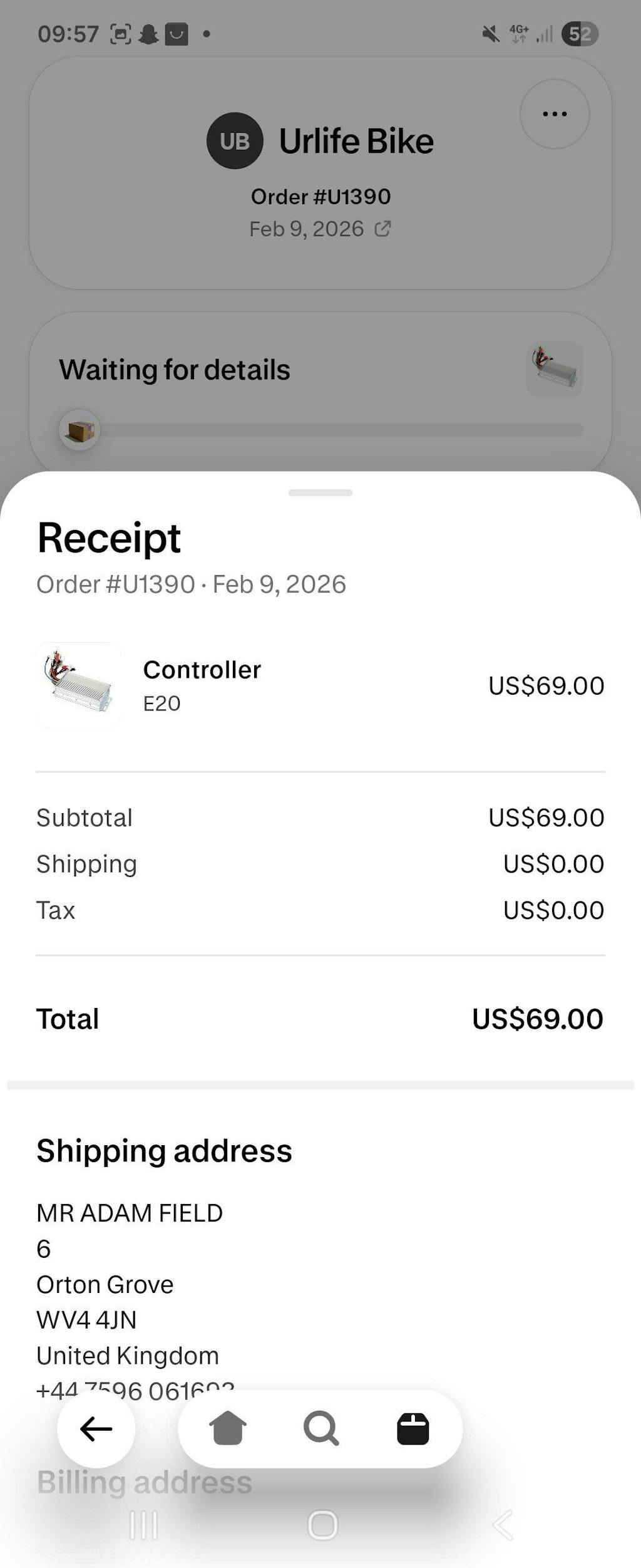Image resolution: width=641 pixels, height=1568 pixels.
Task: Tap the Controller product thumbnail in receipt
Action: coord(78,685)
